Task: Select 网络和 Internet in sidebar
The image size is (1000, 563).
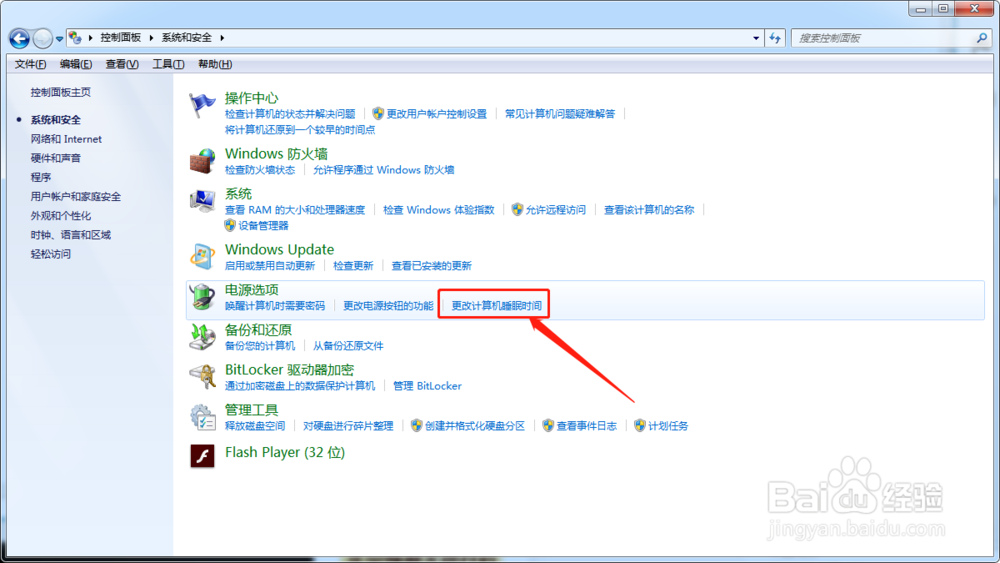Action: (x=66, y=139)
